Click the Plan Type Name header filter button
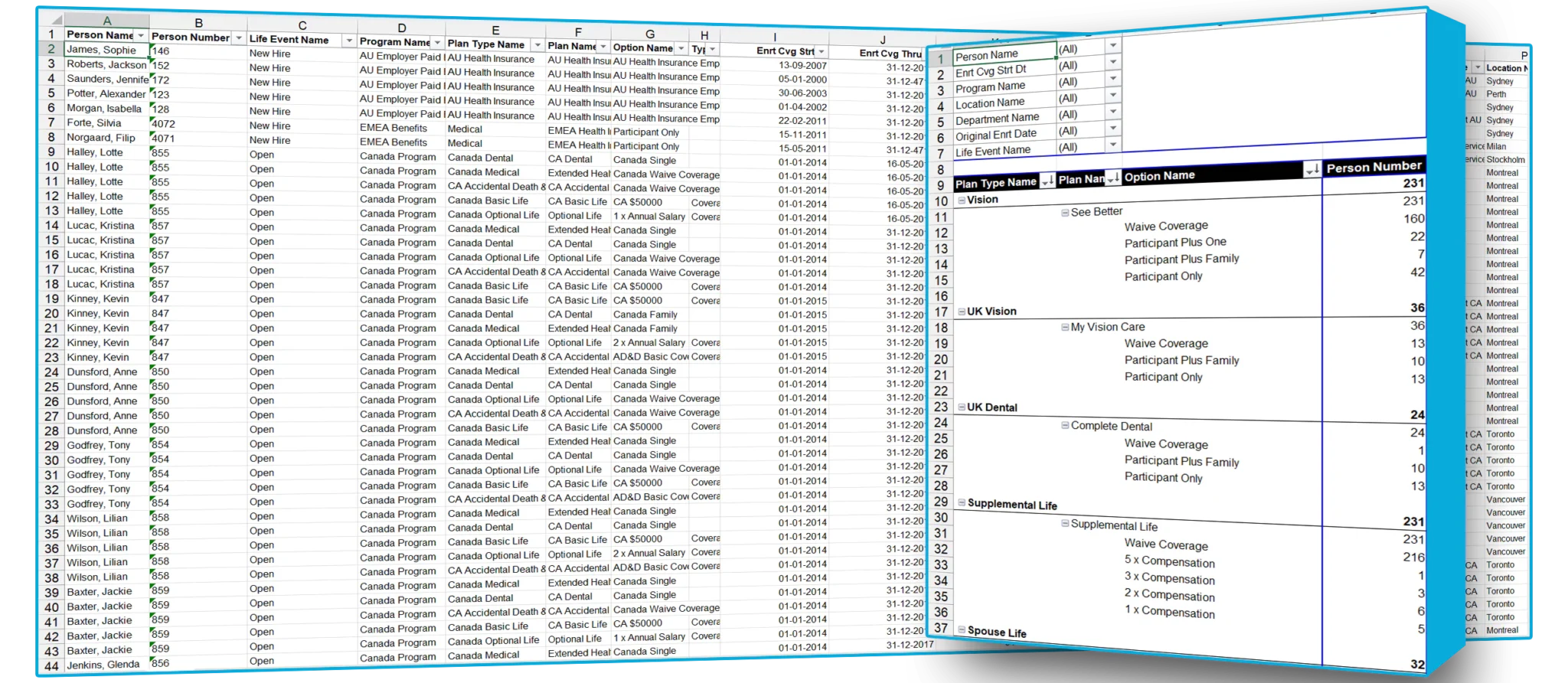 point(537,45)
